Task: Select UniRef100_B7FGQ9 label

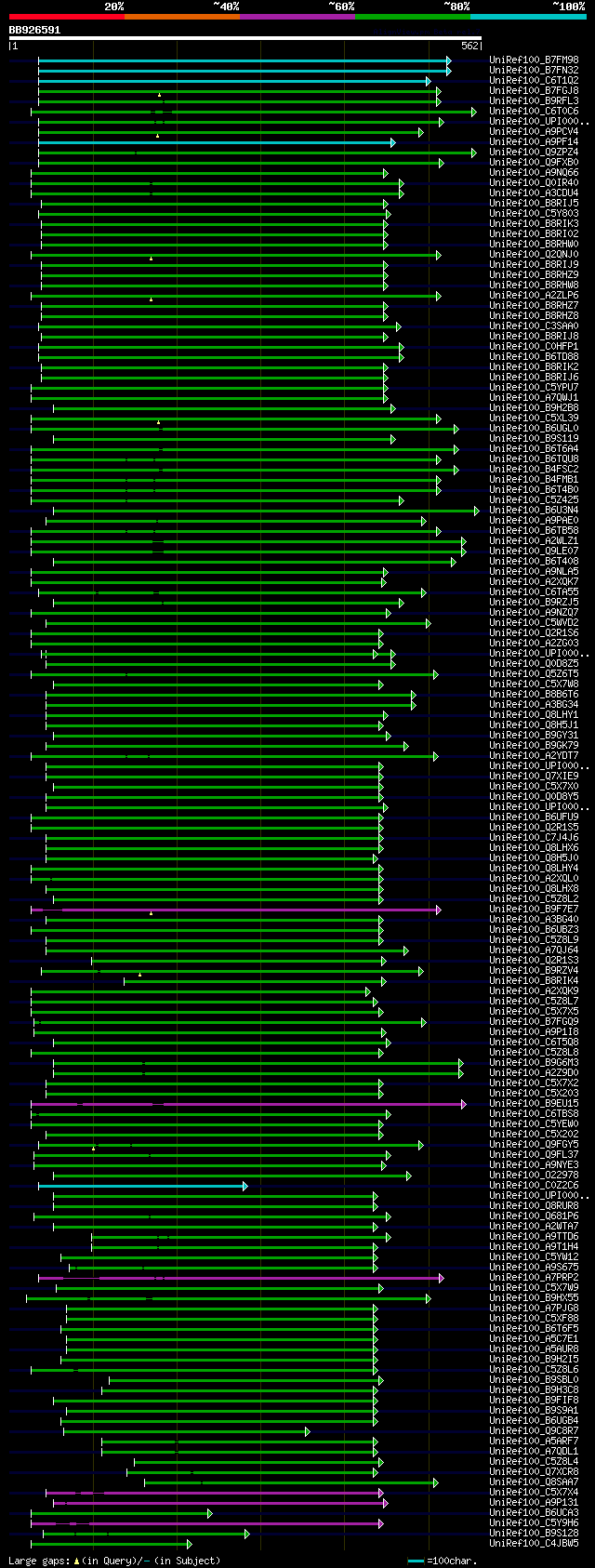Action: pos(534,1022)
